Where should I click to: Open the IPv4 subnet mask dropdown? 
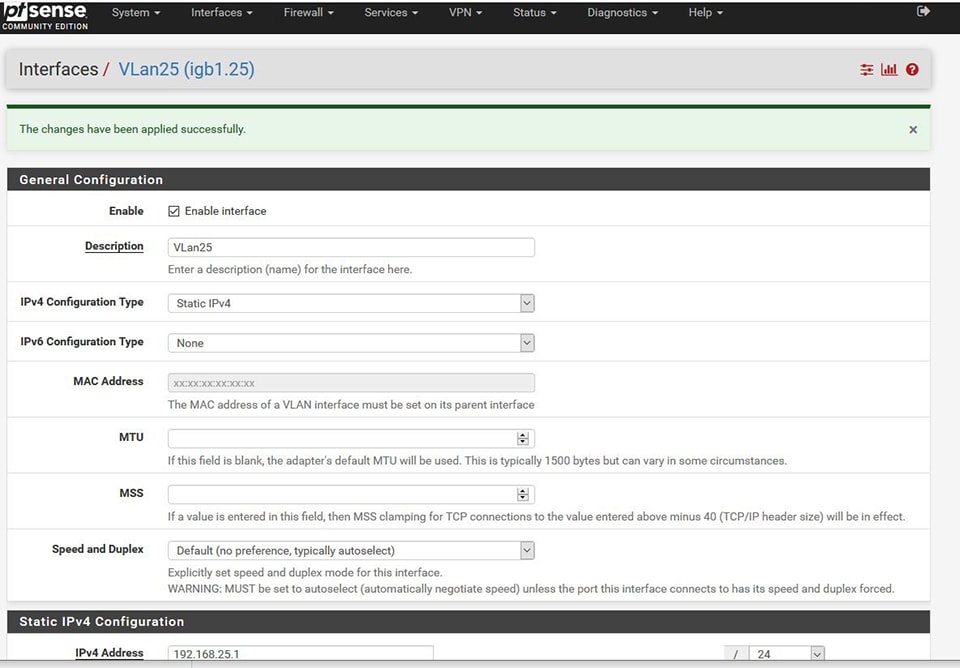787,655
